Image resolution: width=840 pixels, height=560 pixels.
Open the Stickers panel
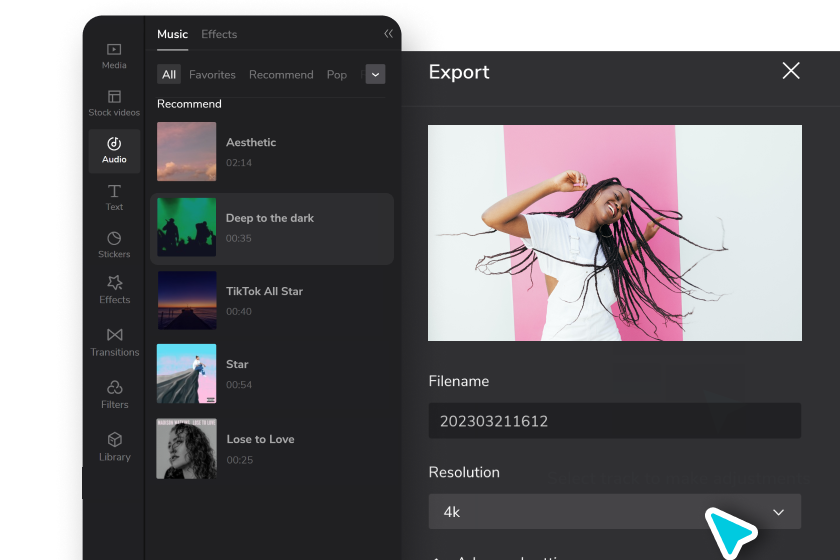pos(114,244)
